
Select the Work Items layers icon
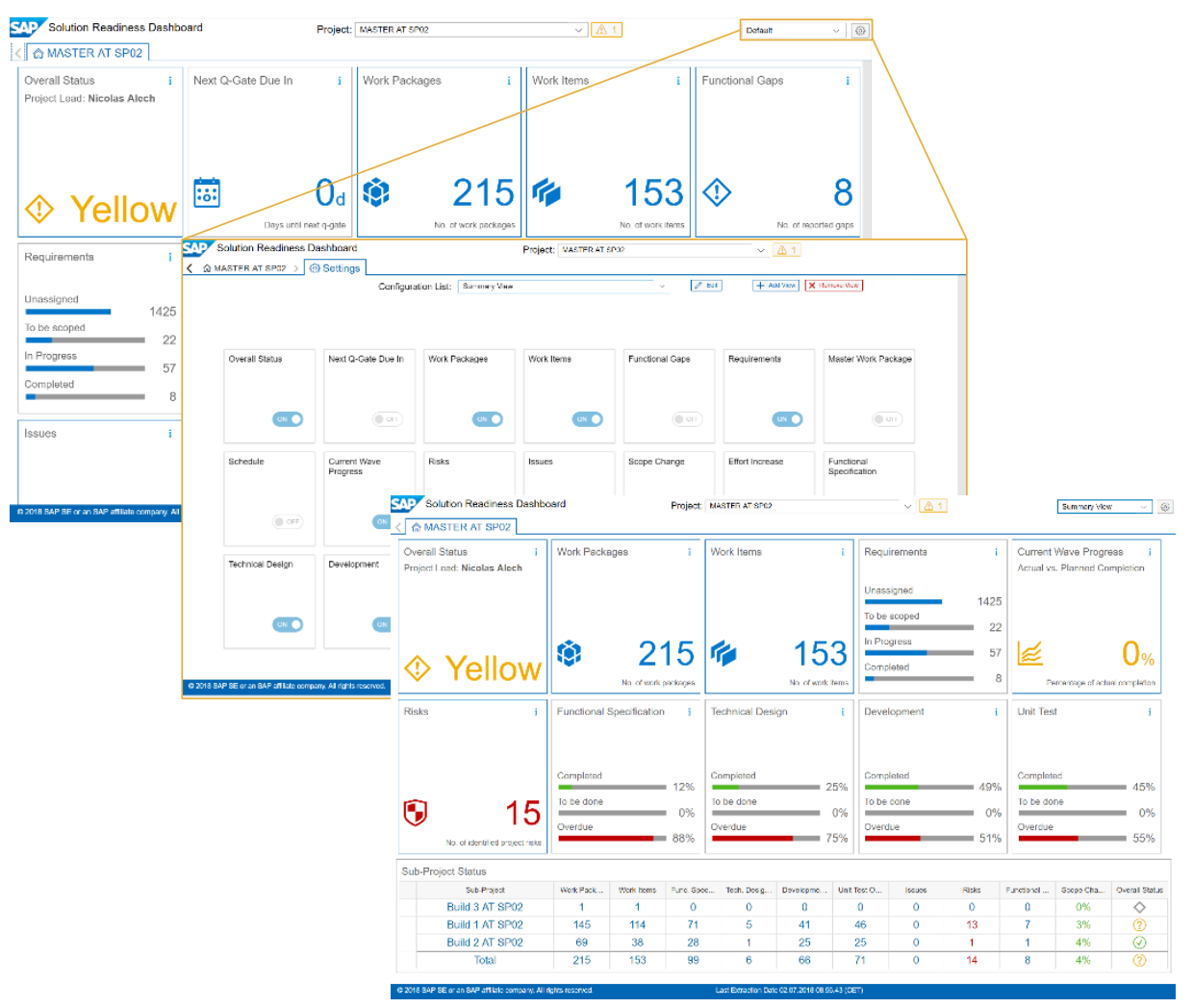(x=546, y=193)
